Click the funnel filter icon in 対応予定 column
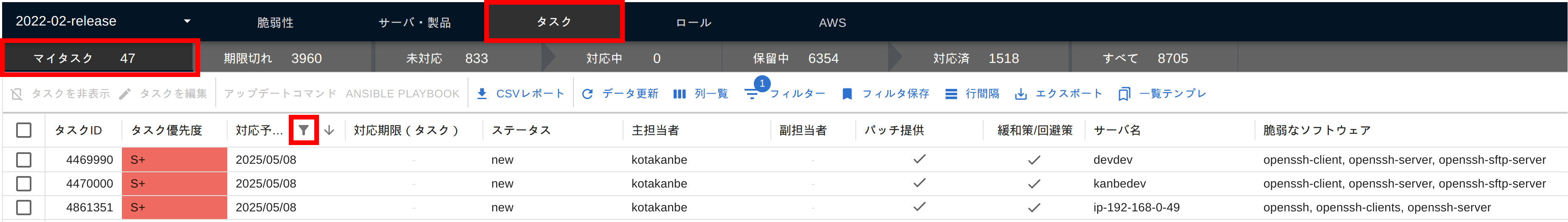 click(x=304, y=130)
